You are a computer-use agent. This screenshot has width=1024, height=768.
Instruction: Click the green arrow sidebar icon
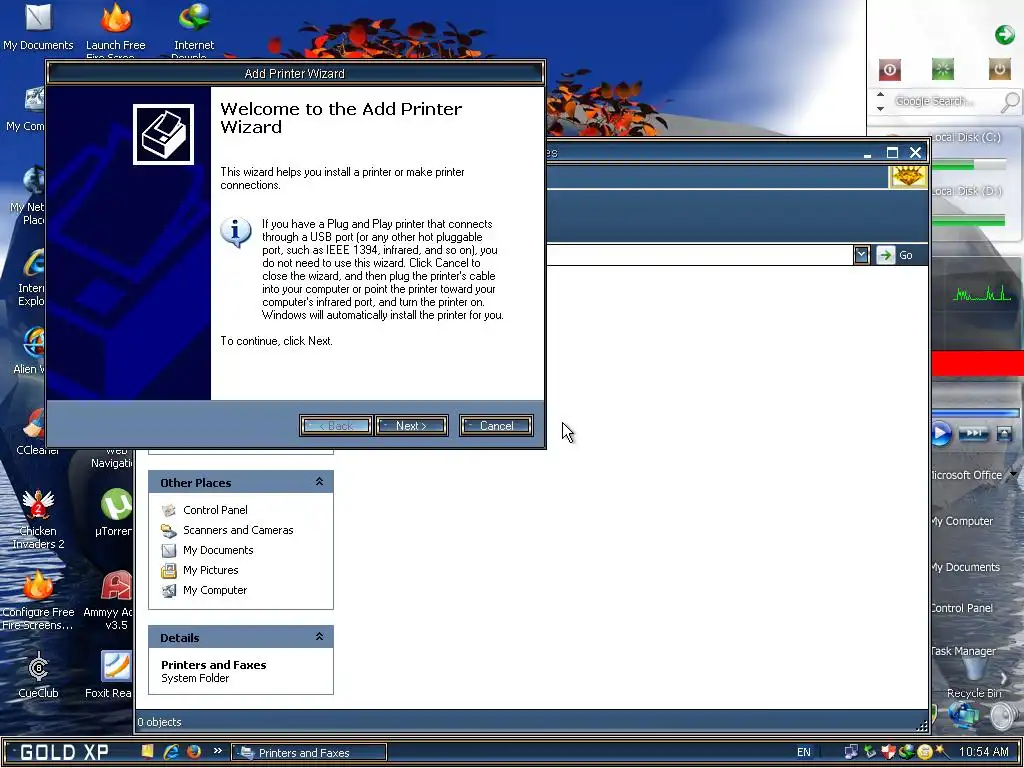click(1004, 35)
